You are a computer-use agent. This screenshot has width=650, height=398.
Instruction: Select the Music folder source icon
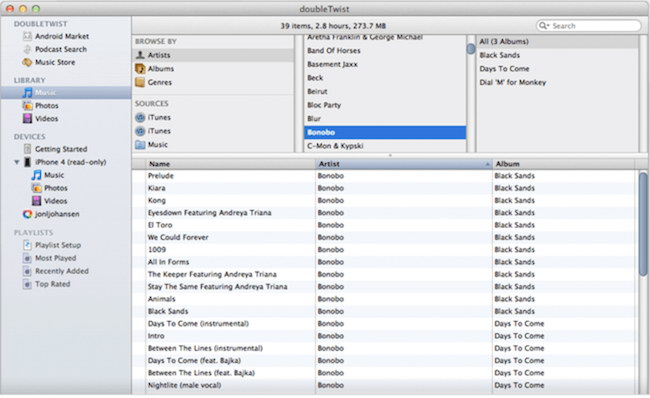(140, 145)
